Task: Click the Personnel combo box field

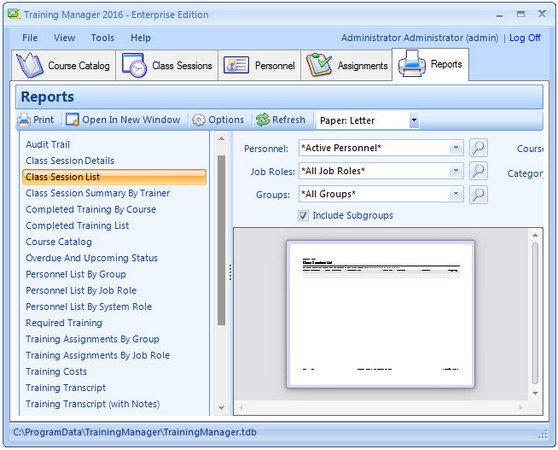Action: point(381,148)
